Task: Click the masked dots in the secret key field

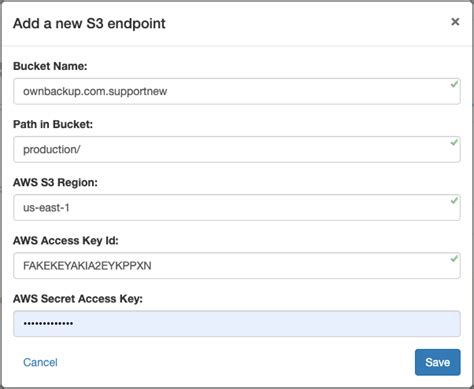Action: pos(48,323)
